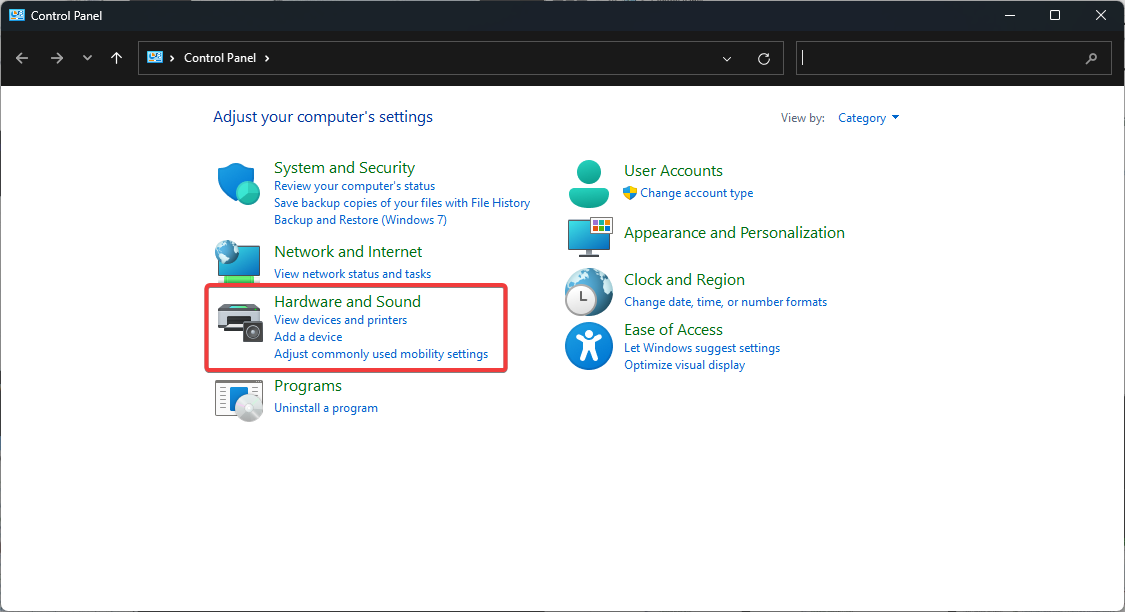
Task: Click the Hardware and Sound printer icon
Action: 239,321
